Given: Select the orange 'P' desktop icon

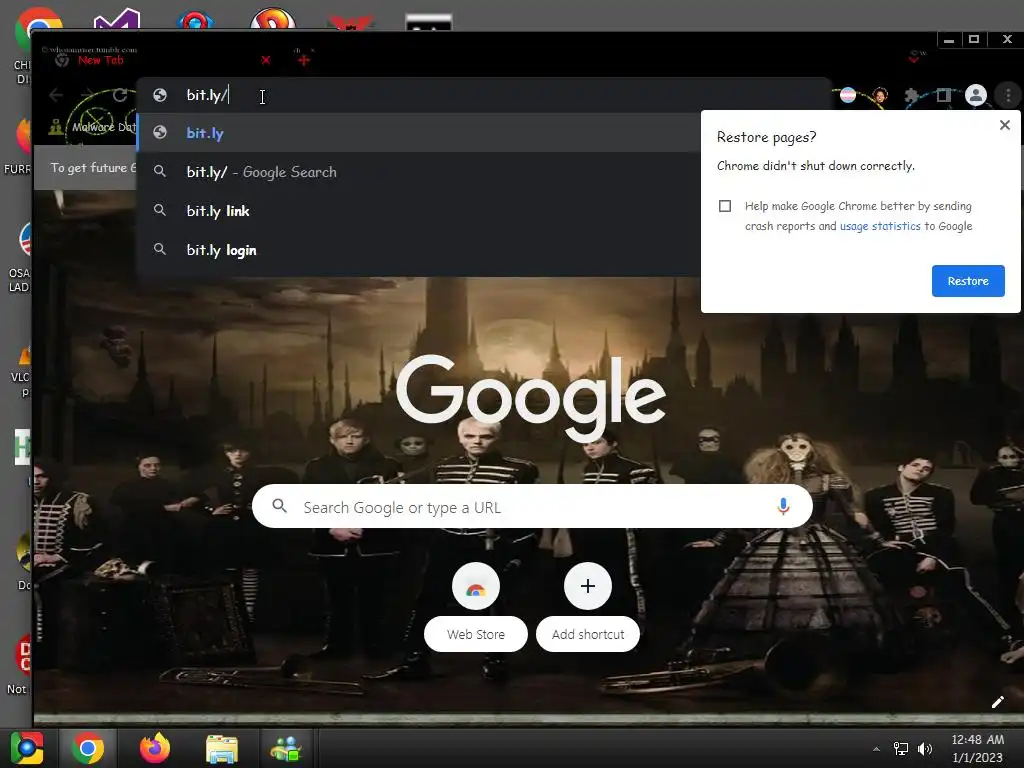Looking at the screenshot, I should [x=273, y=20].
